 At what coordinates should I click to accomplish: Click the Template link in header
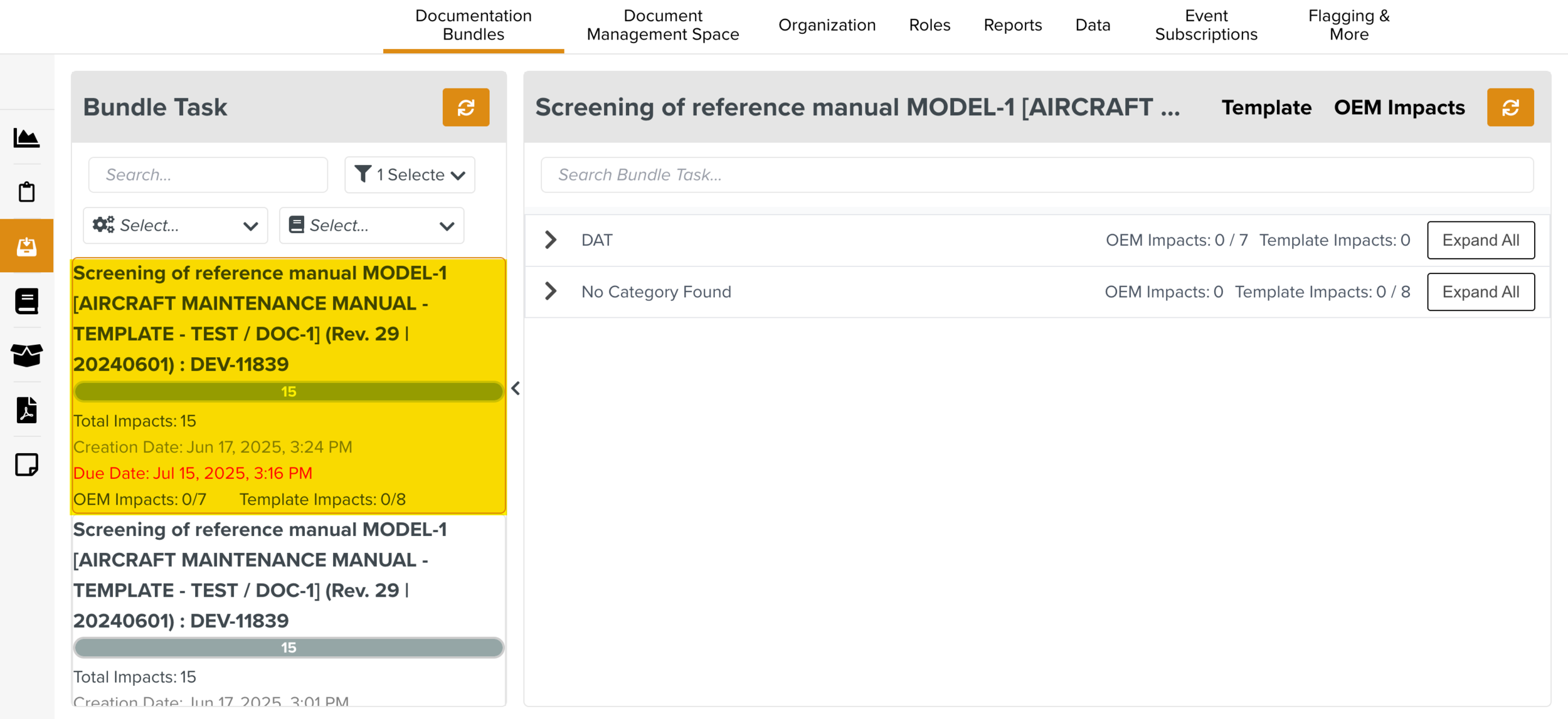point(1266,107)
